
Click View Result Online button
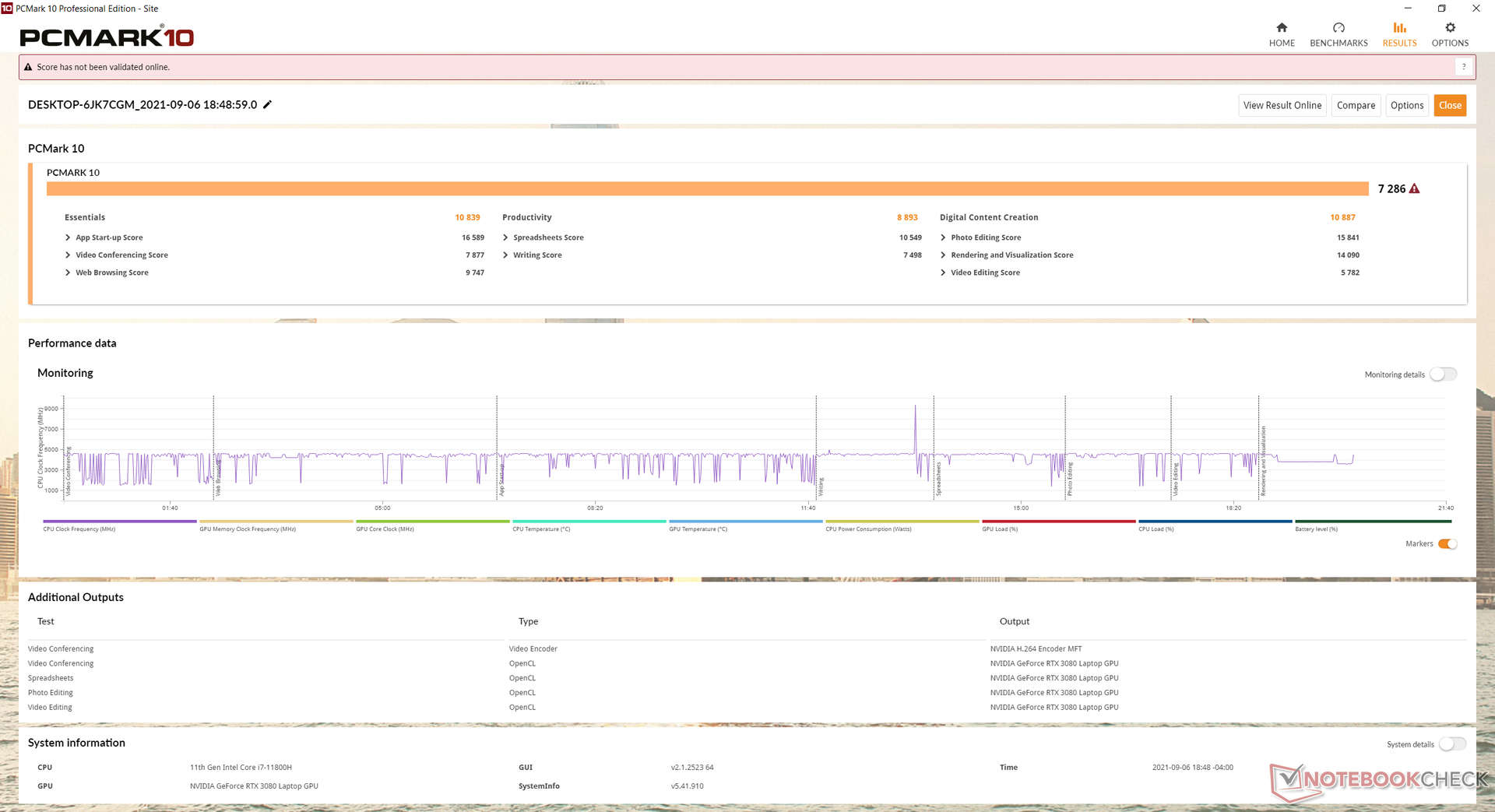pyautogui.click(x=1282, y=105)
